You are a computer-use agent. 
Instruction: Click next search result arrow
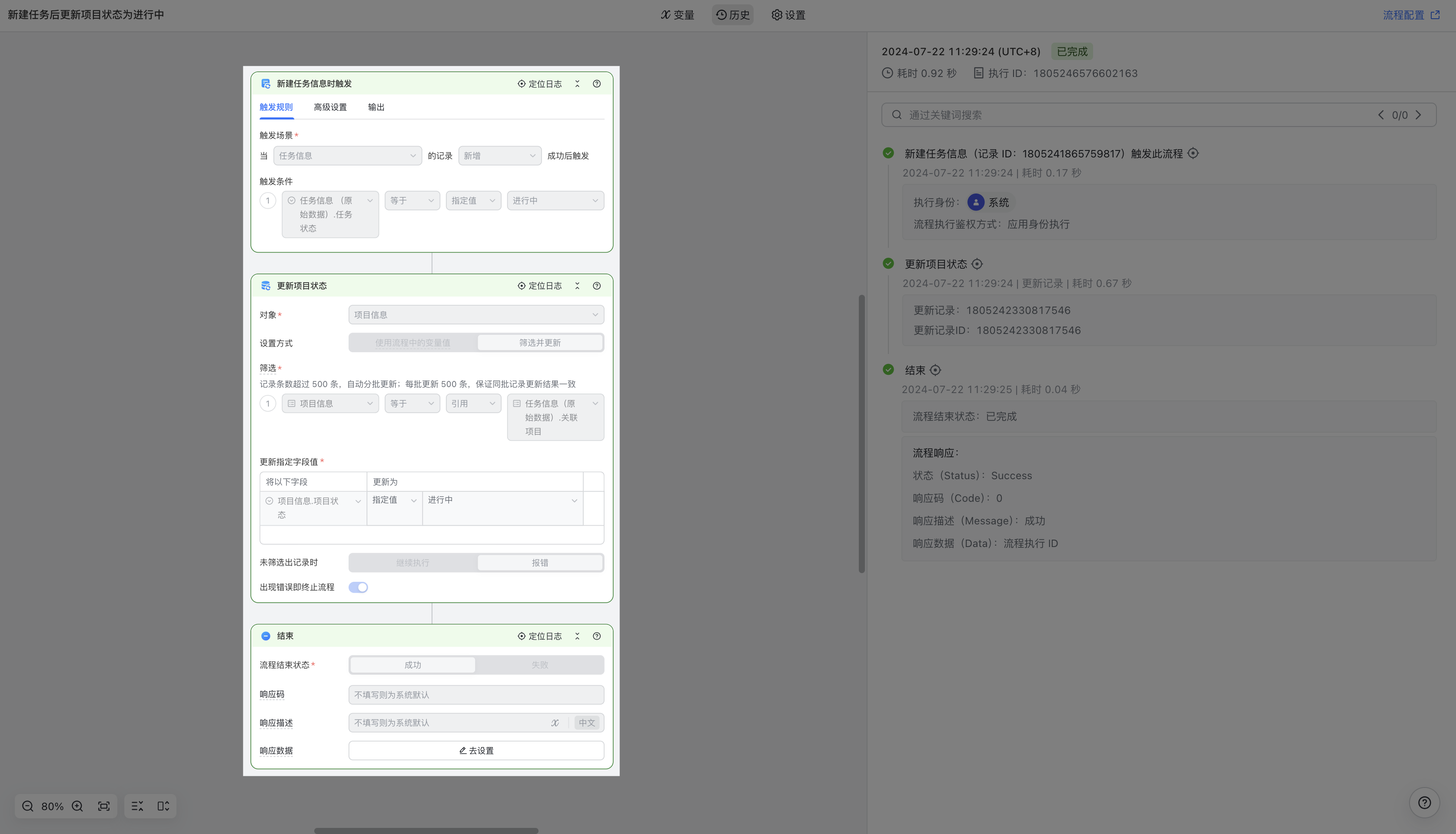(1419, 115)
